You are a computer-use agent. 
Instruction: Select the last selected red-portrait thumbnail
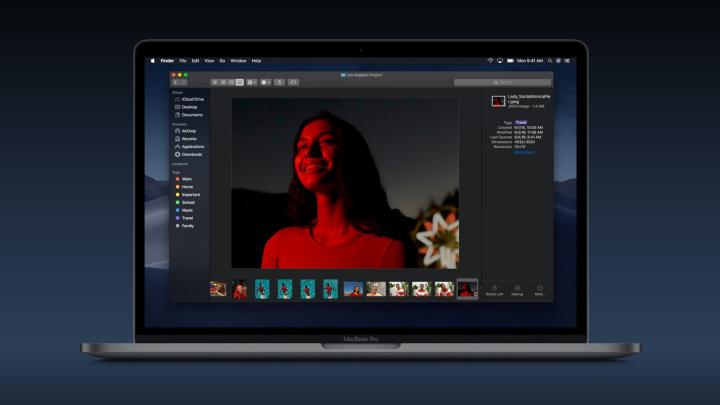tap(467, 289)
